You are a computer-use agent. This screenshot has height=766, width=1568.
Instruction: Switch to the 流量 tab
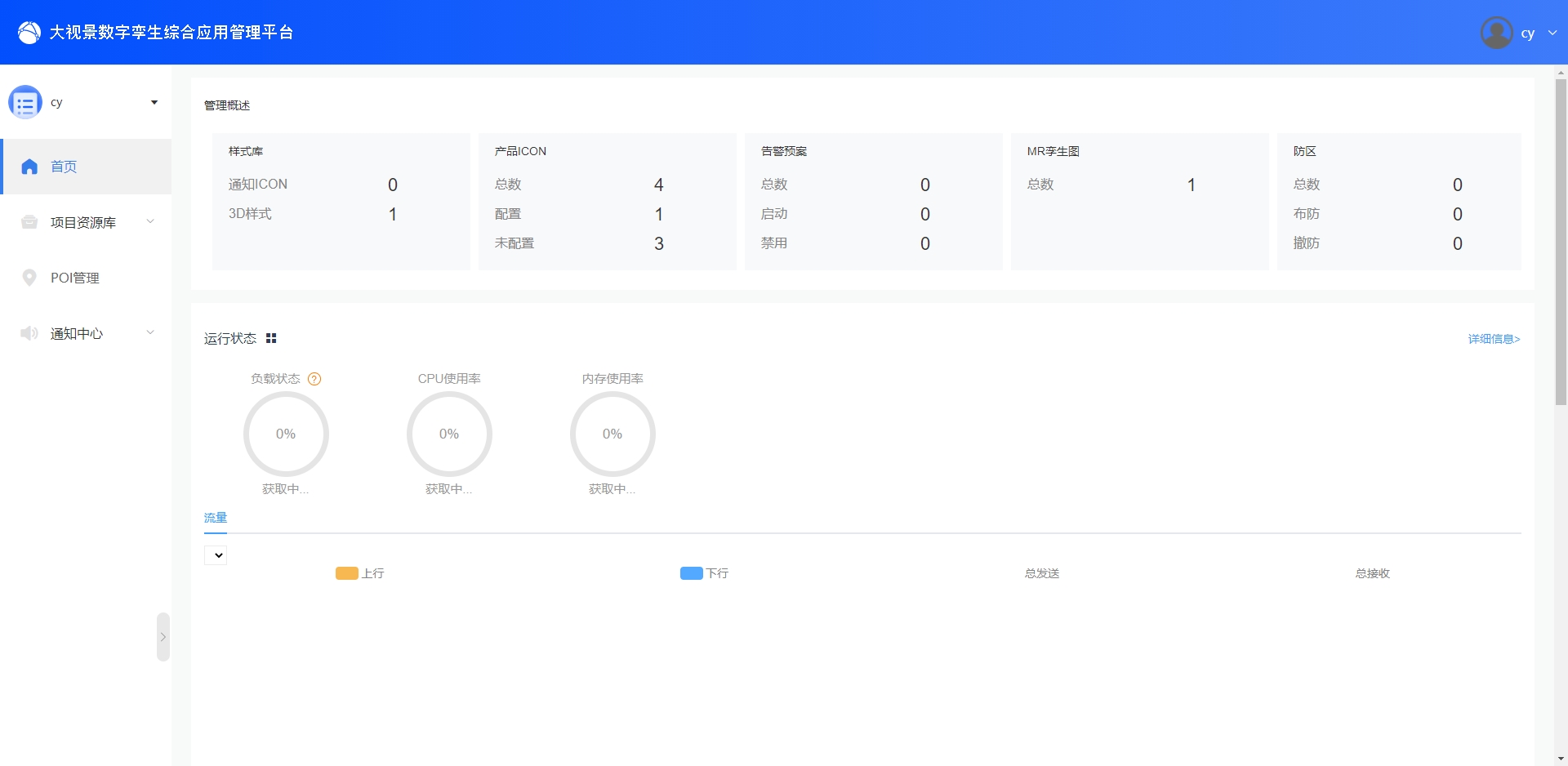click(x=216, y=518)
